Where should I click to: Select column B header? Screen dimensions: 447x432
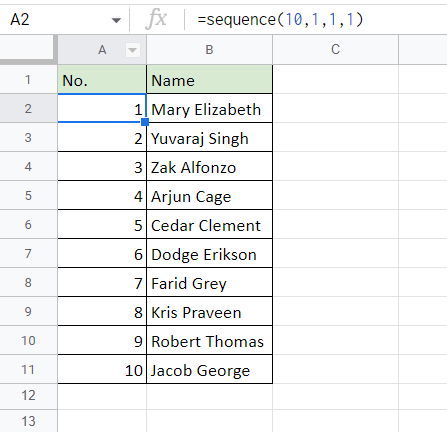pyautogui.click(x=209, y=50)
